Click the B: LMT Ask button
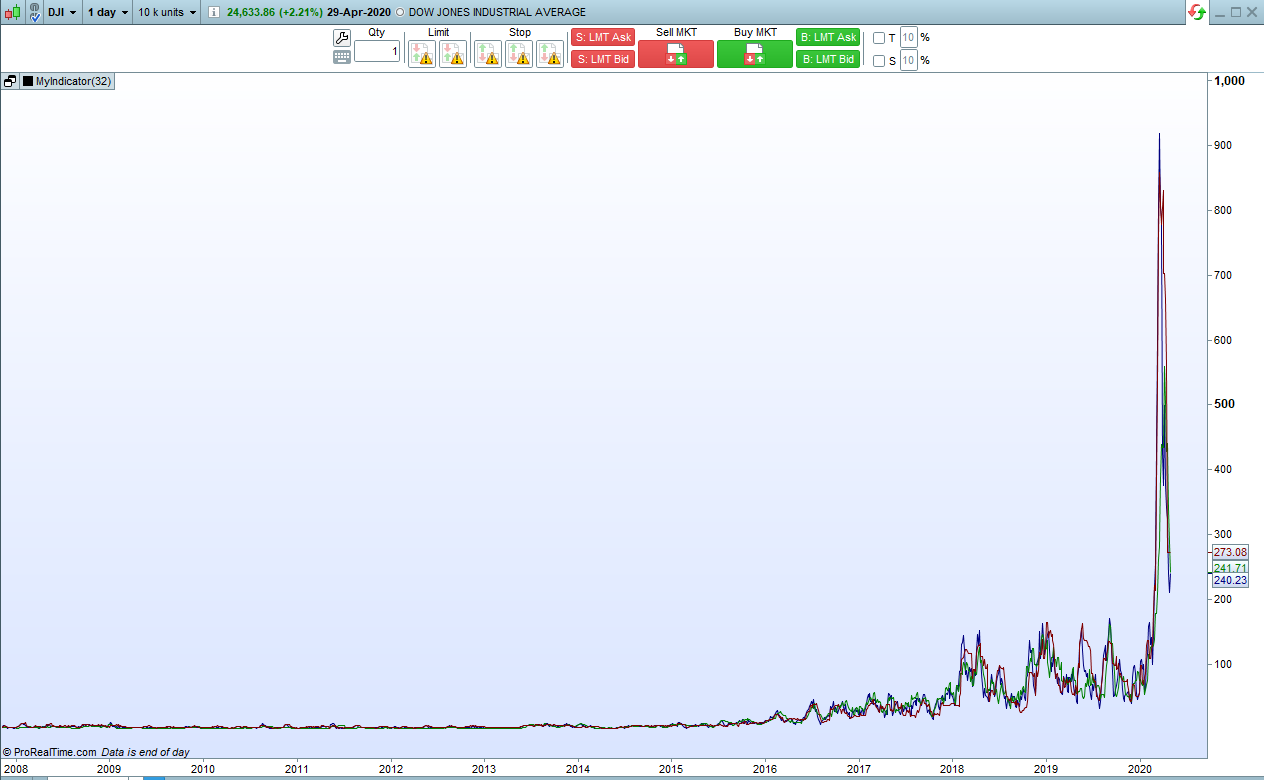This screenshot has height=780, width=1264. pyautogui.click(x=828, y=37)
